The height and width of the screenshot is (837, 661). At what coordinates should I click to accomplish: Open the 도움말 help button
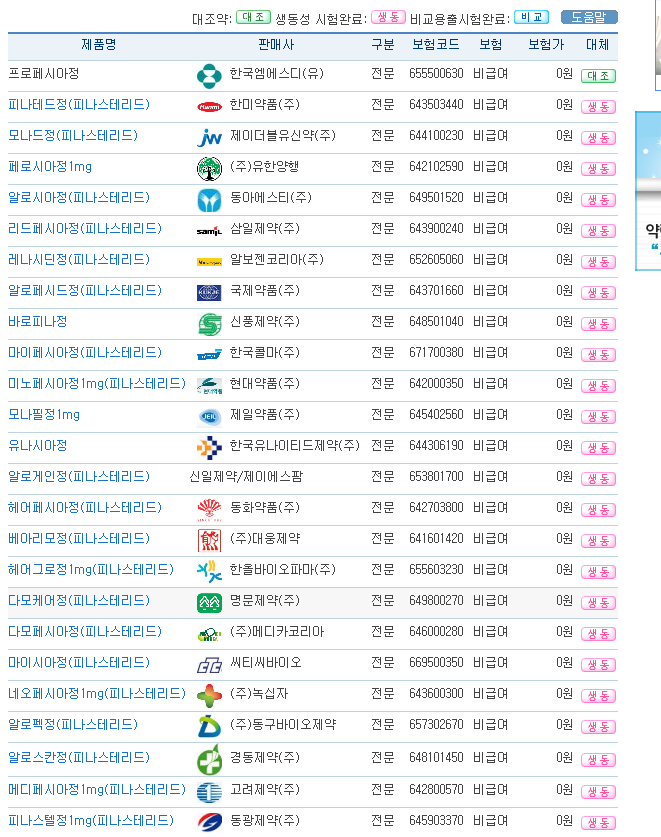pos(589,17)
